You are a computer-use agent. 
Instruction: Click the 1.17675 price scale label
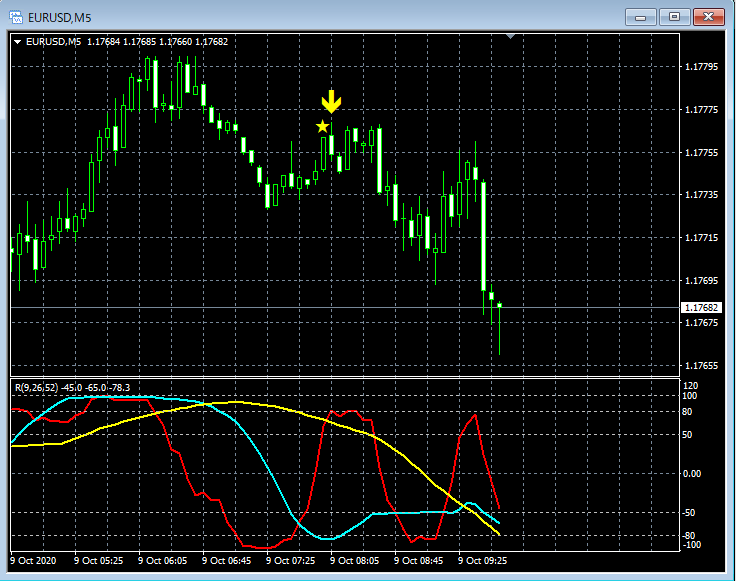pyautogui.click(x=701, y=322)
